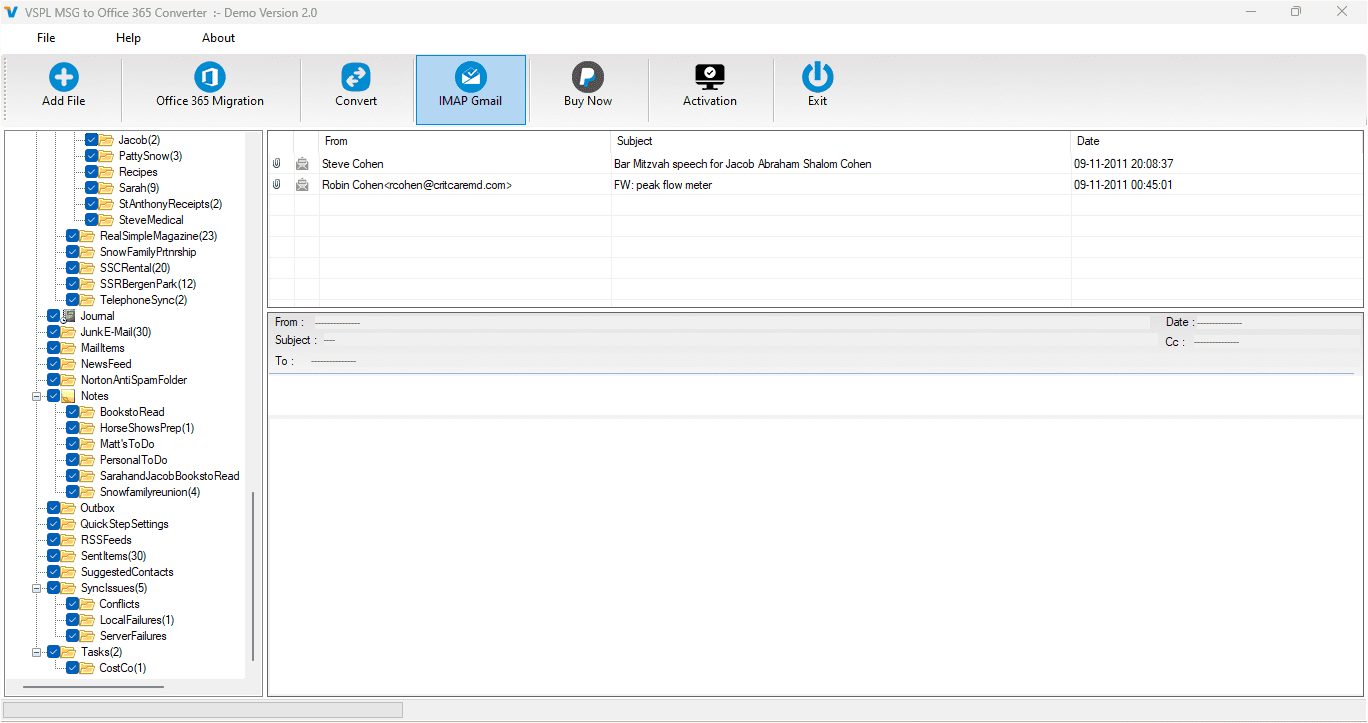The image size is (1368, 723).
Task: Click the folder tree horizontal scrollbar
Action: coord(94,687)
